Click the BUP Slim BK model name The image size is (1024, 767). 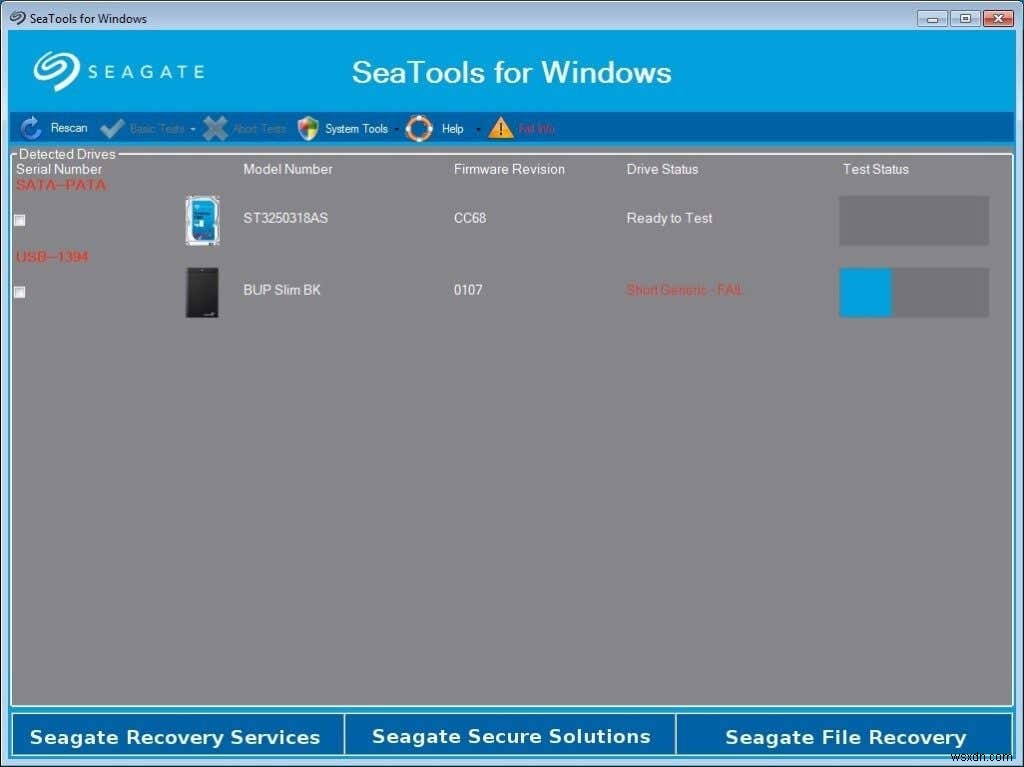click(281, 290)
